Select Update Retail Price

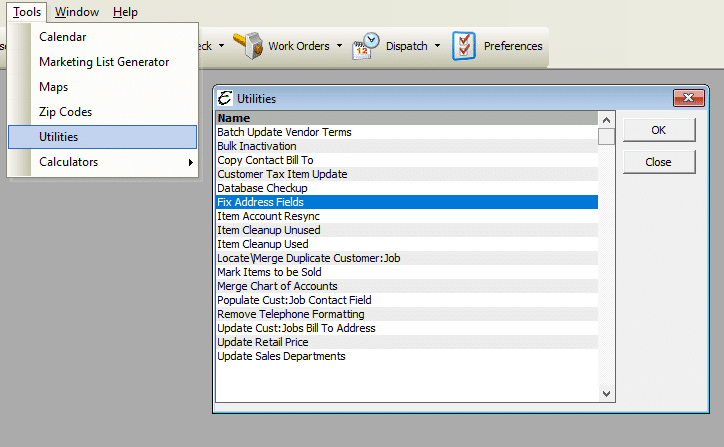[407, 342]
